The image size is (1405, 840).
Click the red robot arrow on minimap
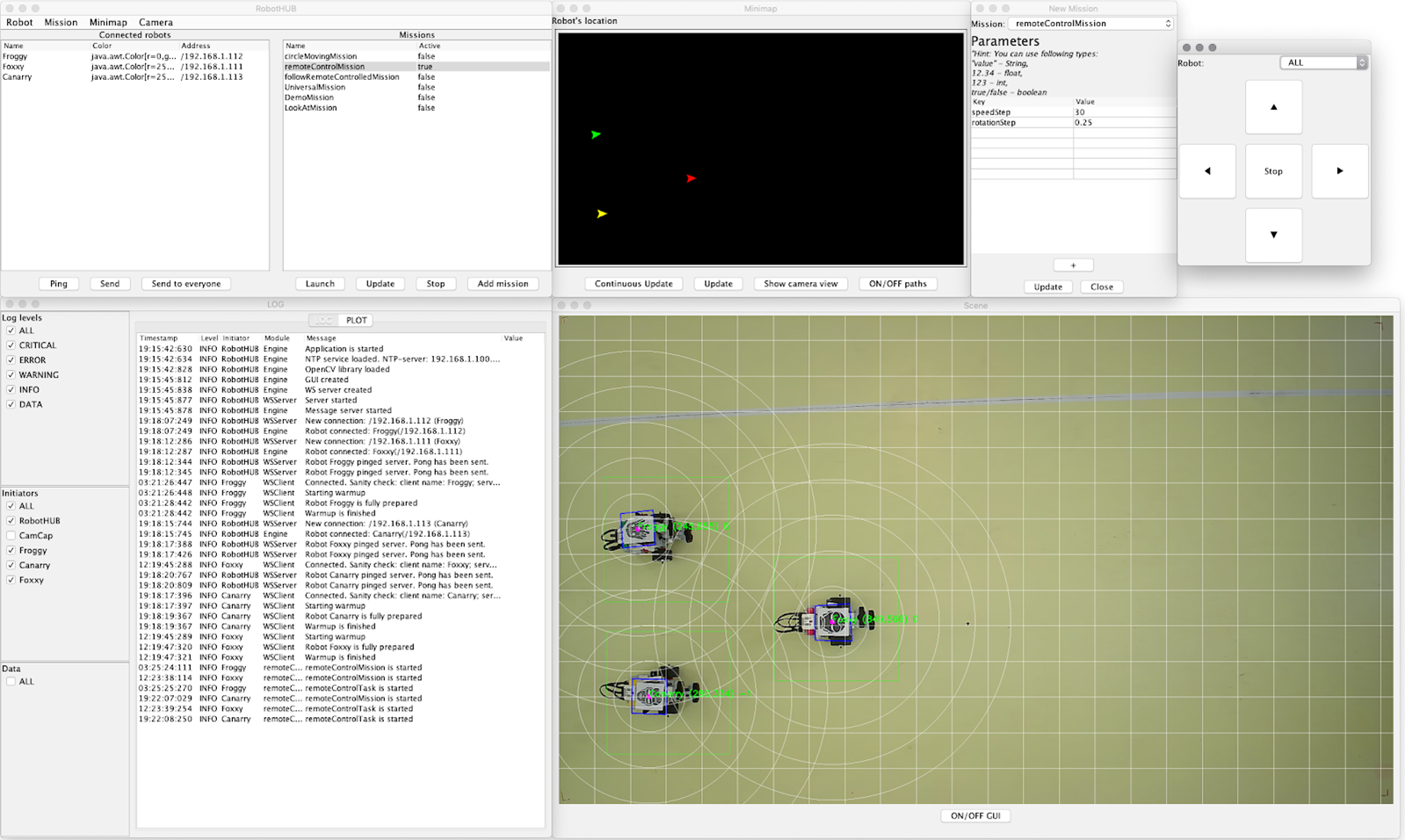pos(691,178)
